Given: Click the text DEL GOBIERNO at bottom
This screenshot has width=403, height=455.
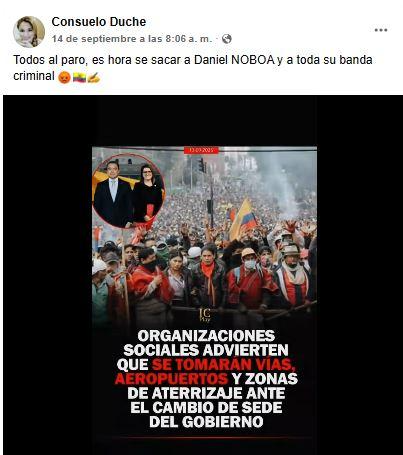Looking at the screenshot, I should pos(206,422).
